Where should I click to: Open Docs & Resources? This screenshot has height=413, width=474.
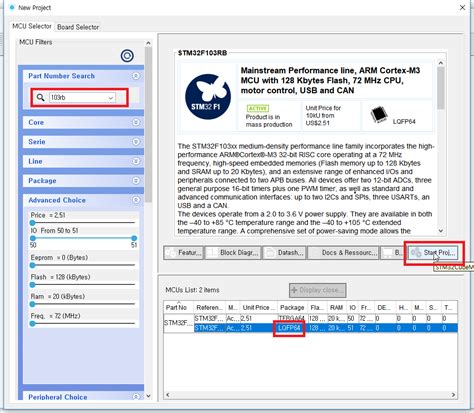pyautogui.click(x=343, y=253)
